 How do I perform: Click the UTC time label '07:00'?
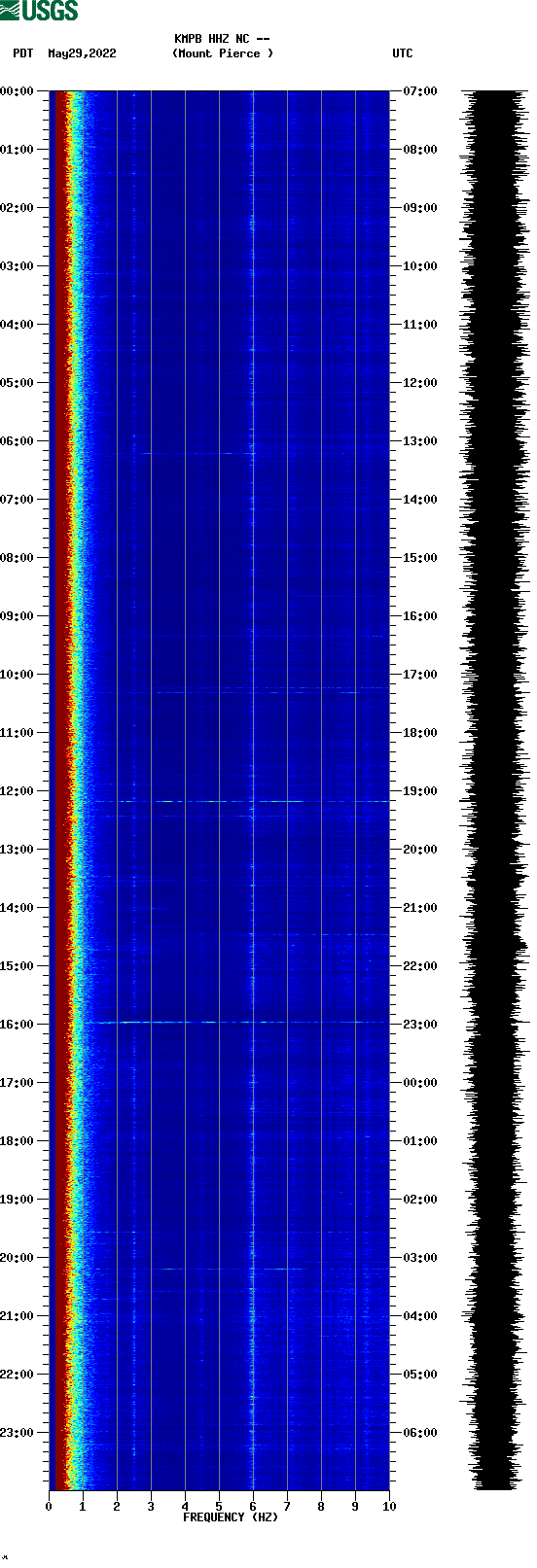[x=420, y=91]
